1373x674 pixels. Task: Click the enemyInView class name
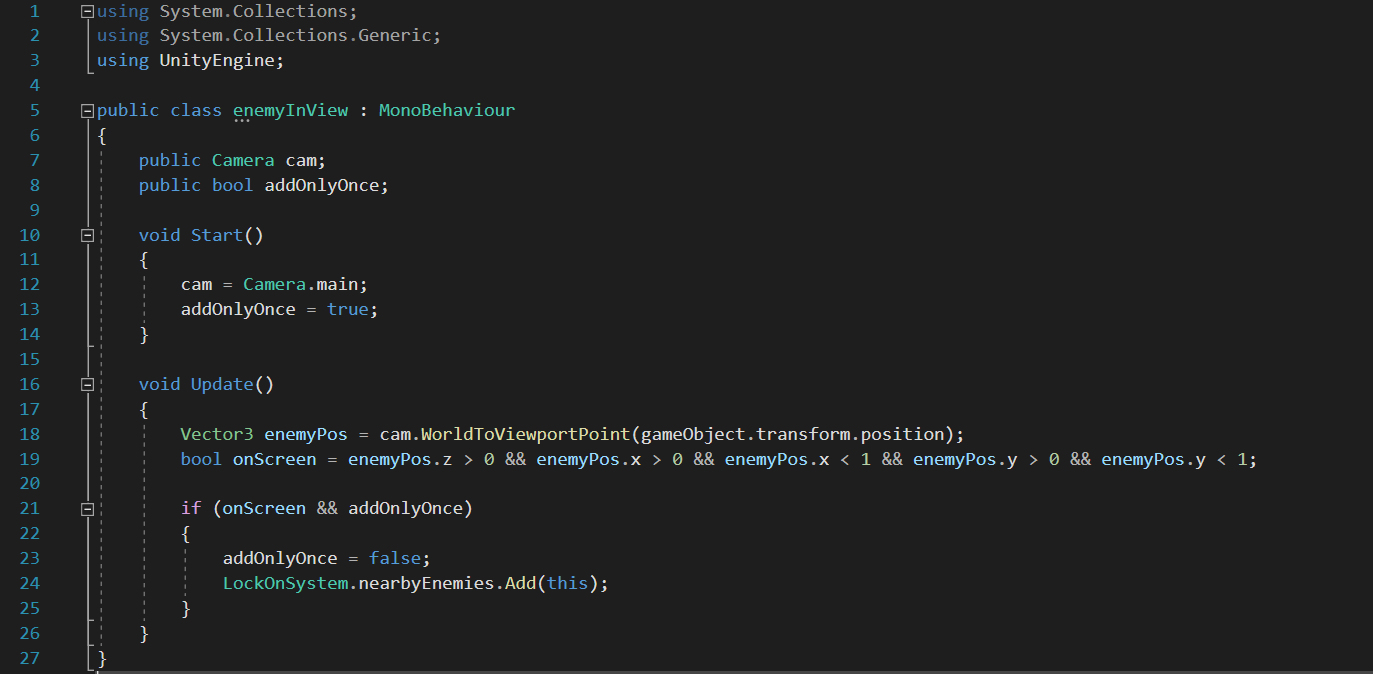(x=290, y=110)
